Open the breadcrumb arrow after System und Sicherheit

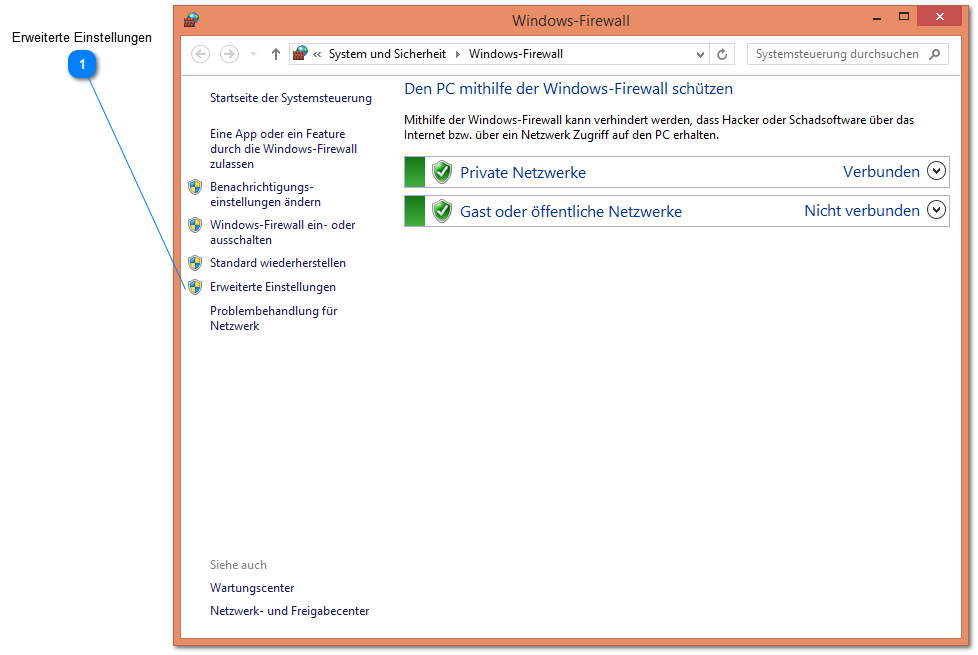click(458, 54)
